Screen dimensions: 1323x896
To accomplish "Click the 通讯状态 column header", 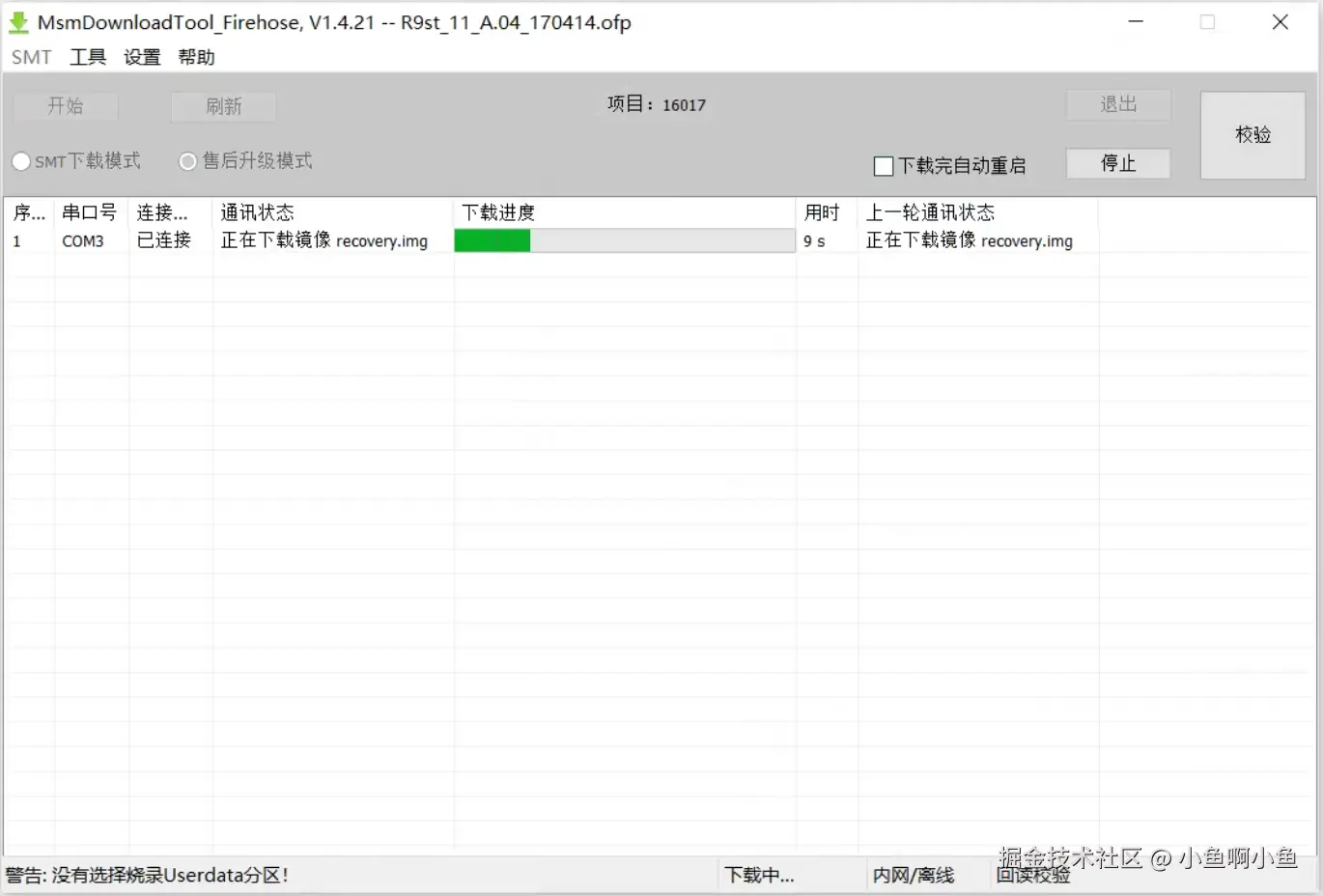I will tap(332, 212).
